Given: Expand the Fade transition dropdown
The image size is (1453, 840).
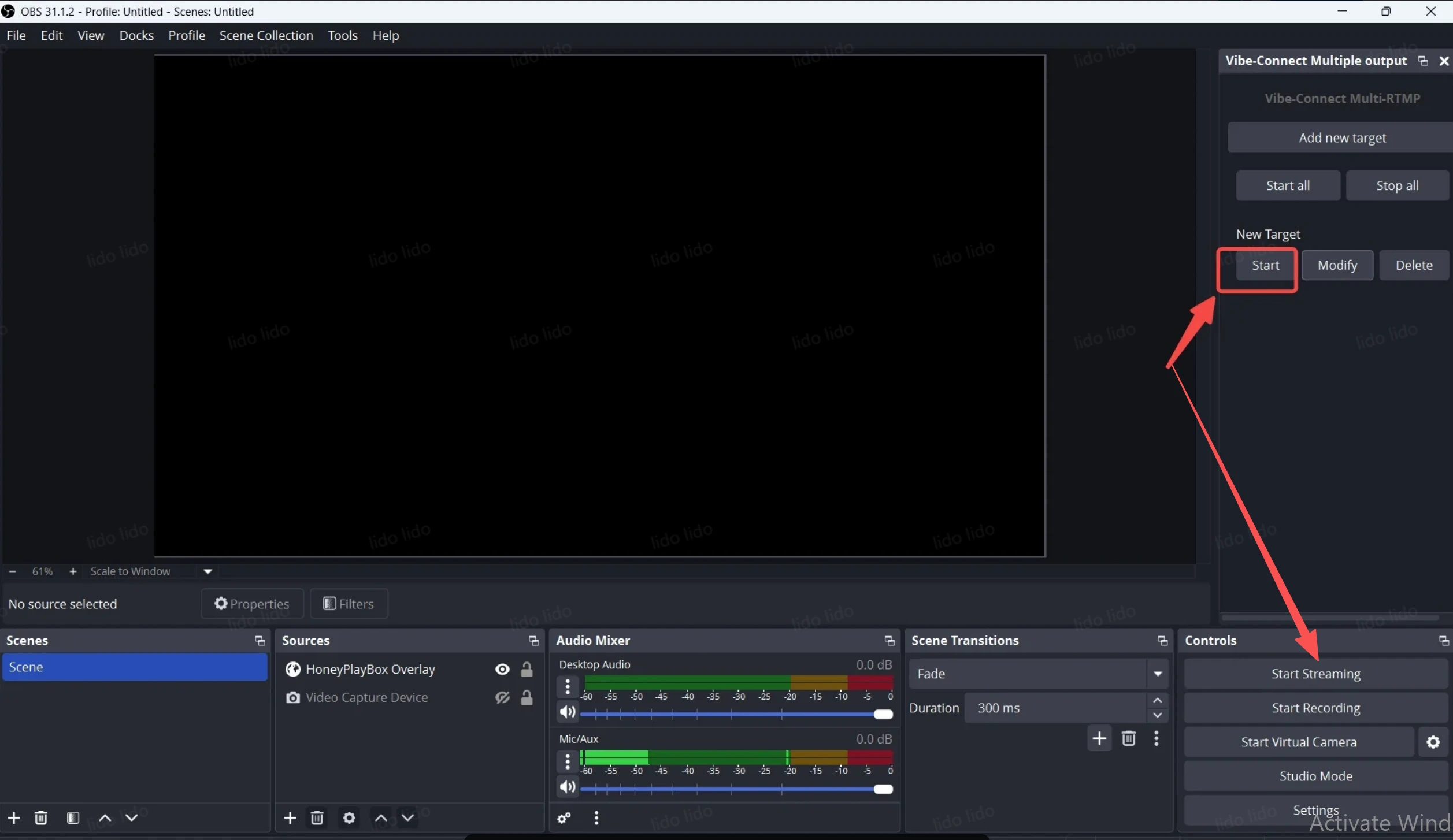Looking at the screenshot, I should click(x=1157, y=674).
